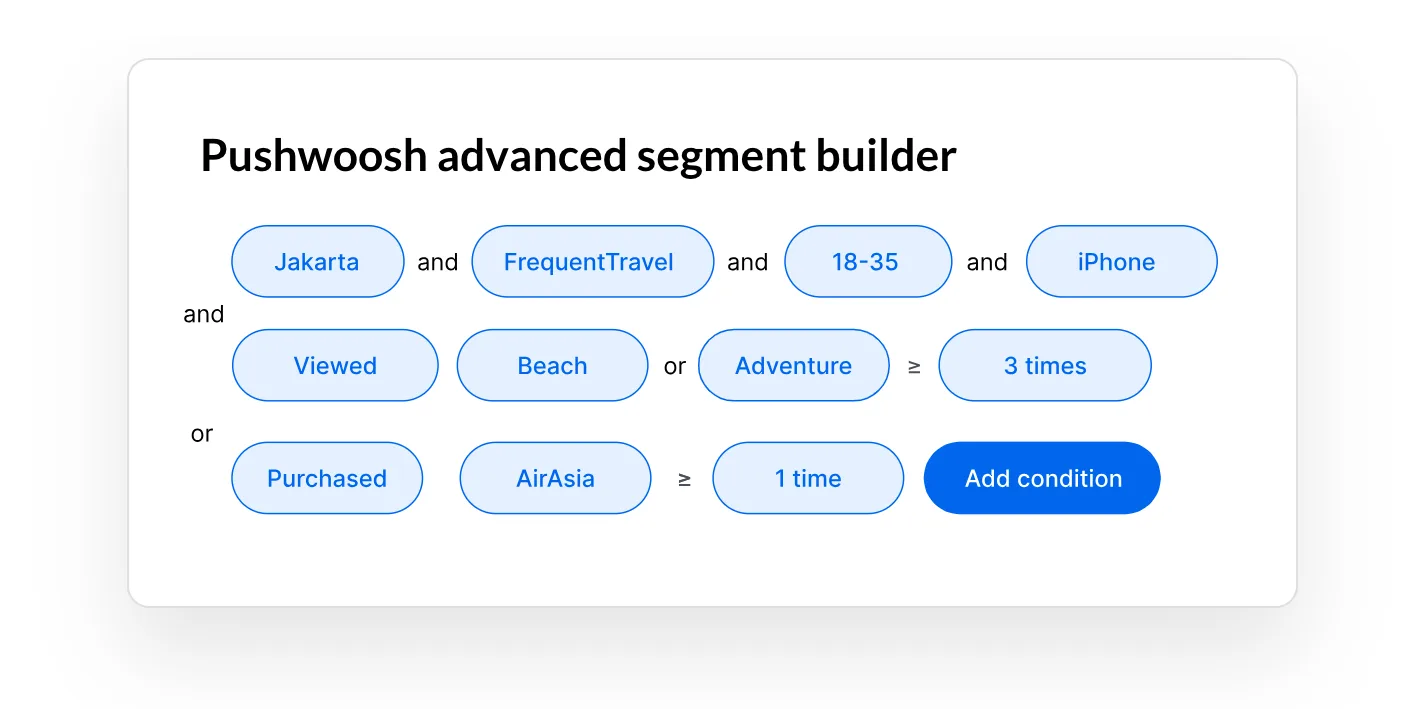Select the Jakarta location chip

coord(317,261)
